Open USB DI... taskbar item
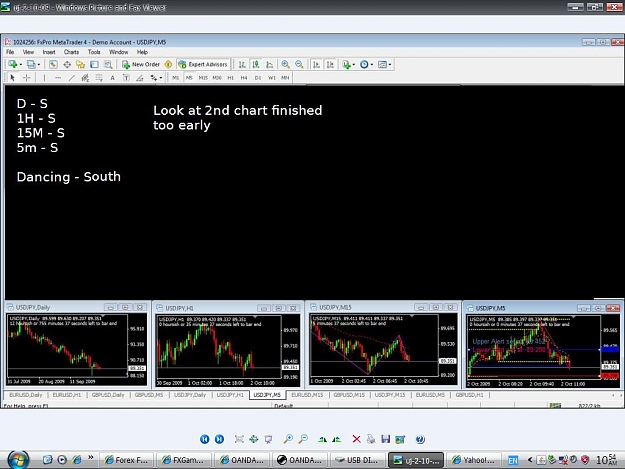This screenshot has width=625, height=469. (358, 460)
